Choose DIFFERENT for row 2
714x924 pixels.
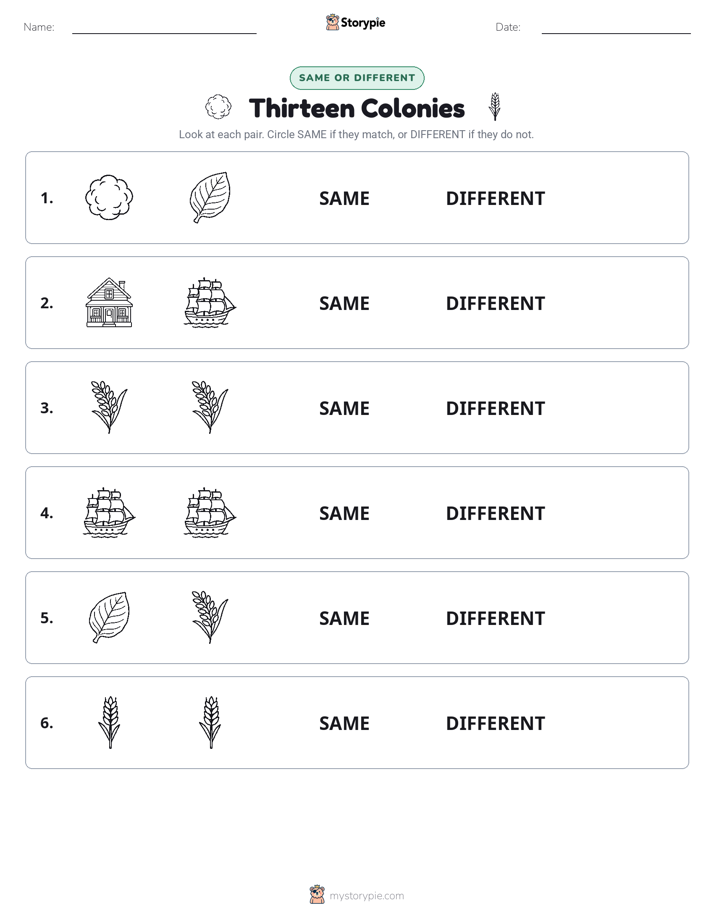click(x=495, y=303)
